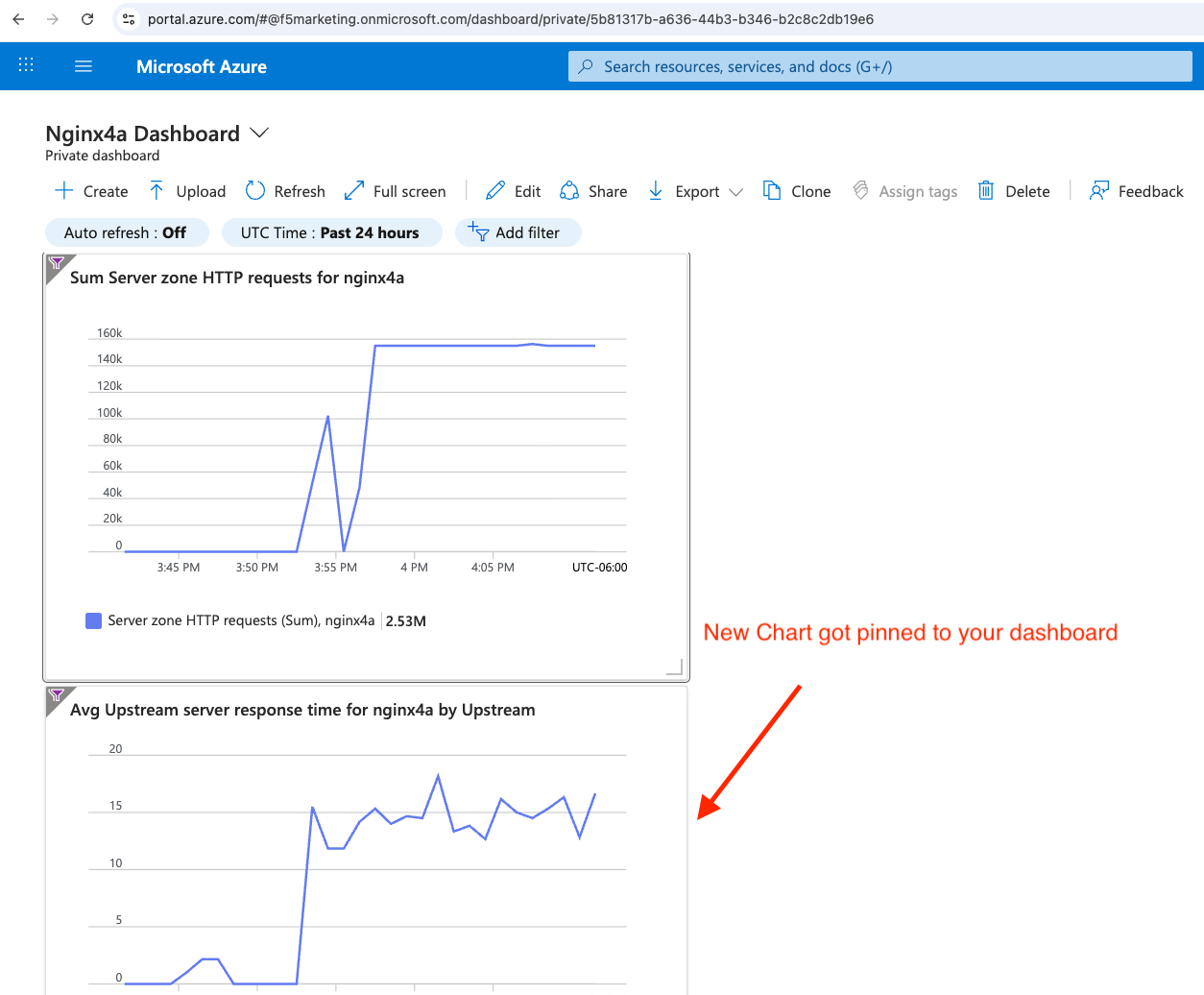Click the UTC-06:00 timezone label
Screen dimensions: 1204x995
599,568
